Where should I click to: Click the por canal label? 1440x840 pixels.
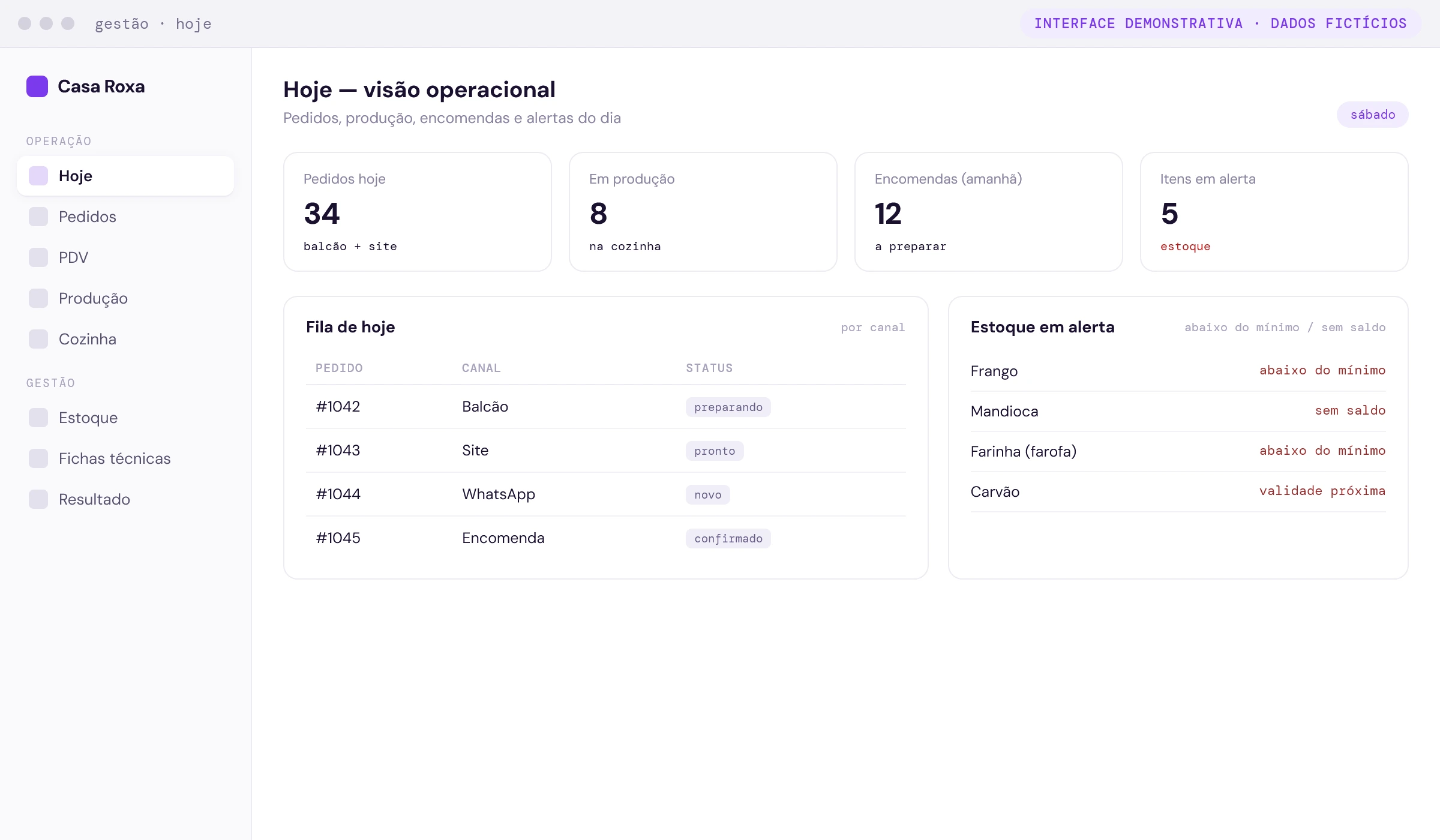(x=872, y=328)
